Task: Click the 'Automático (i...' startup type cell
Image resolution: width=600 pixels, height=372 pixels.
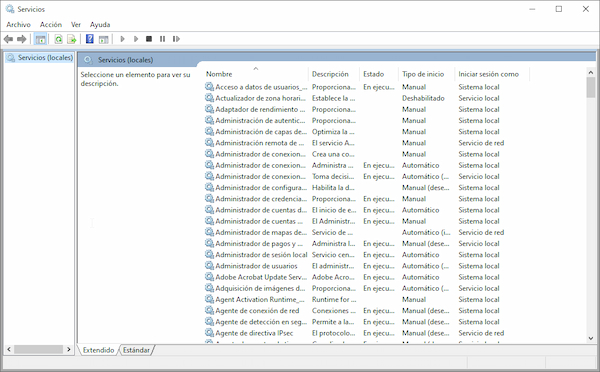Action: click(x=426, y=232)
